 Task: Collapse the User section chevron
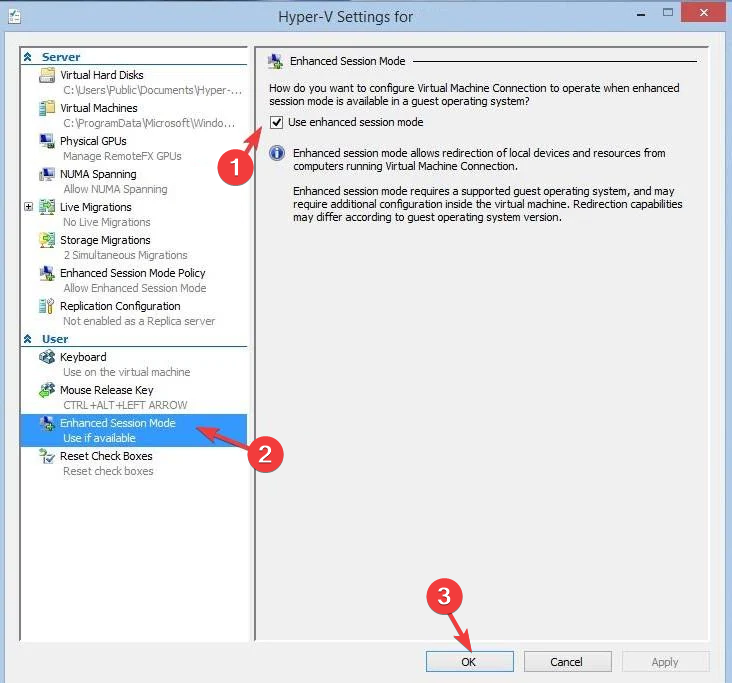coord(28,339)
